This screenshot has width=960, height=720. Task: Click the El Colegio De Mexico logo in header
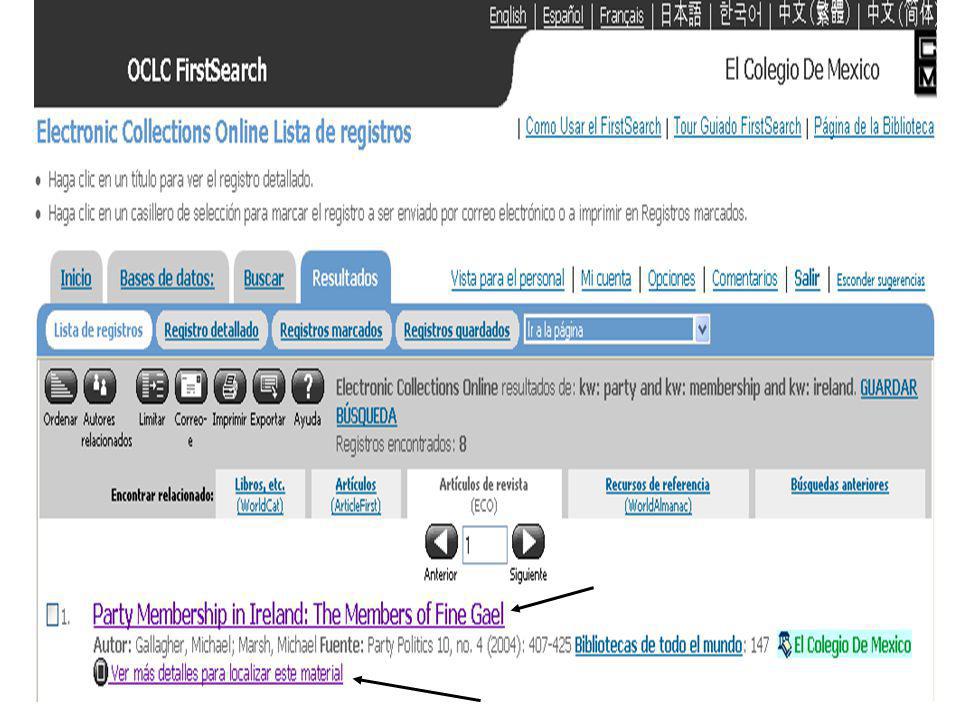click(802, 70)
